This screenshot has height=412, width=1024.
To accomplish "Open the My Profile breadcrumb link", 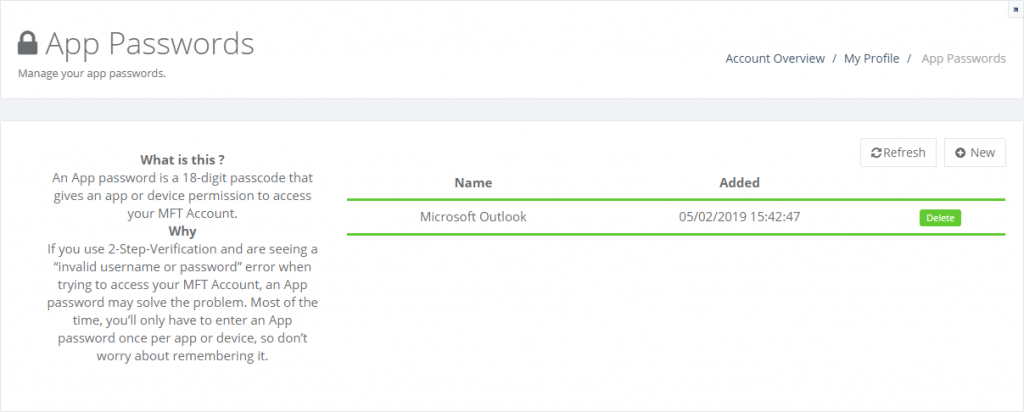I will click(871, 59).
